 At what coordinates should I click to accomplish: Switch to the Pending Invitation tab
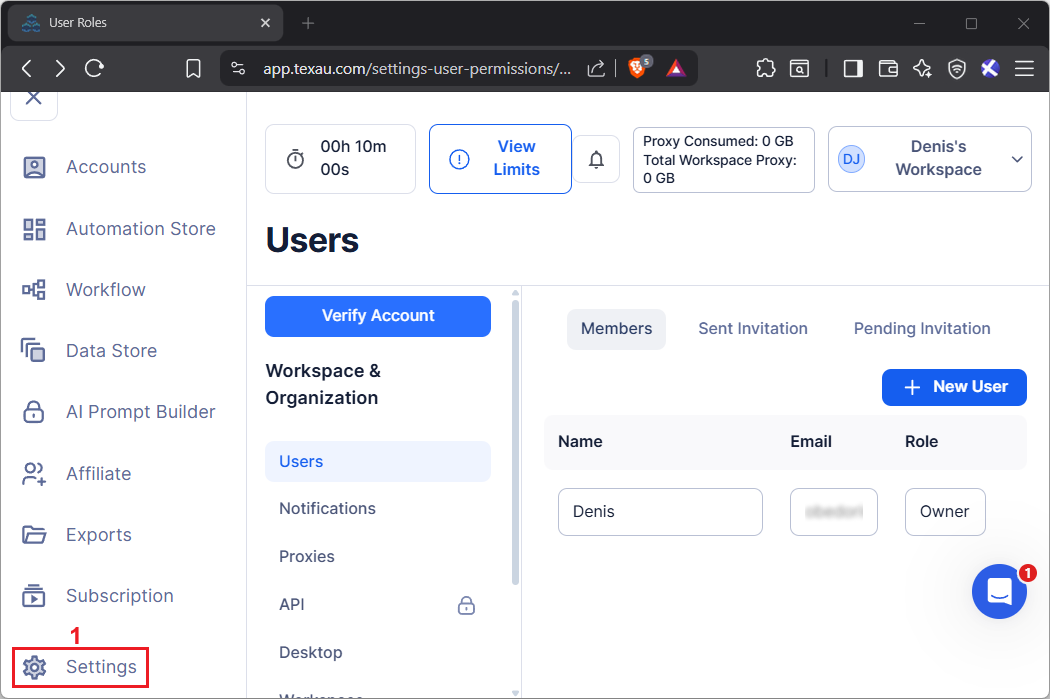click(921, 329)
